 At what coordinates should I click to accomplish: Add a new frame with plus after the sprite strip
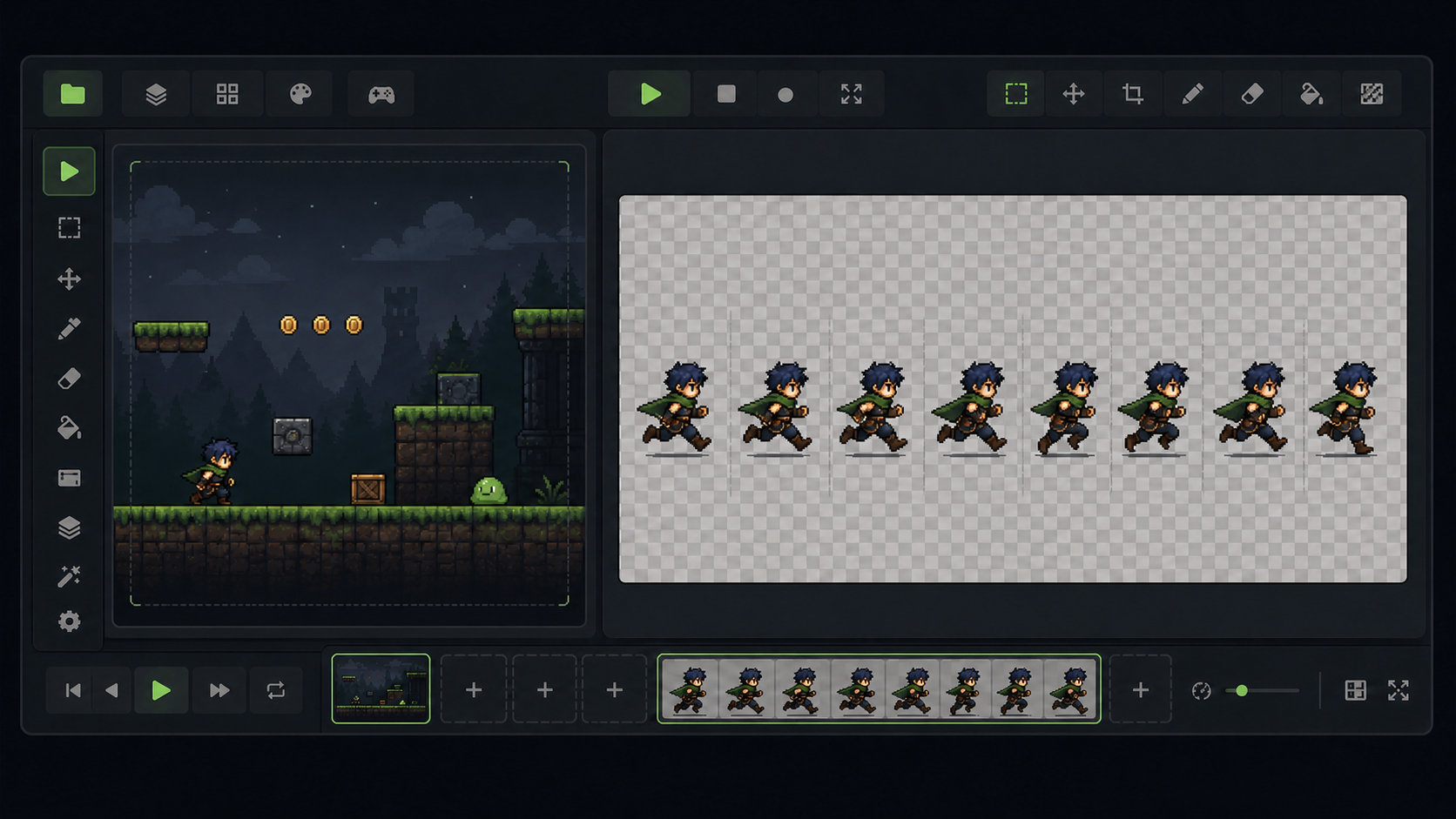coord(1140,689)
